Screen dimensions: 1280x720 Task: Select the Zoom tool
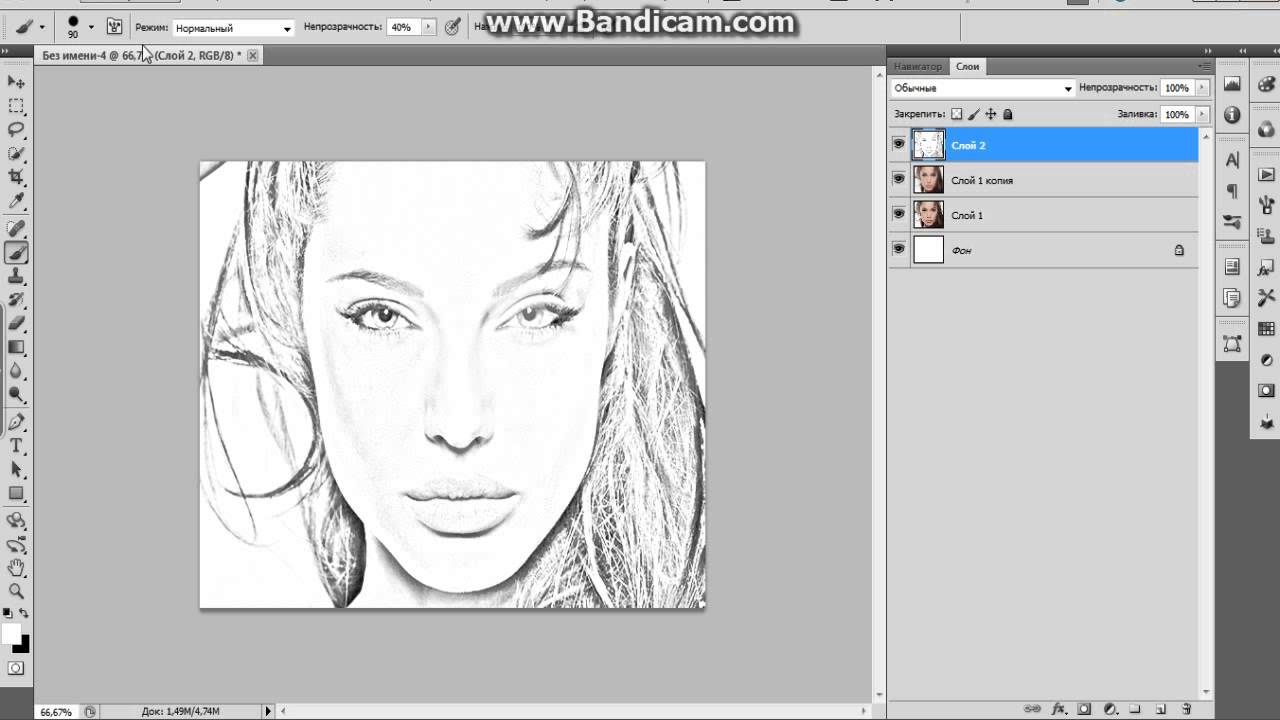tap(16, 591)
